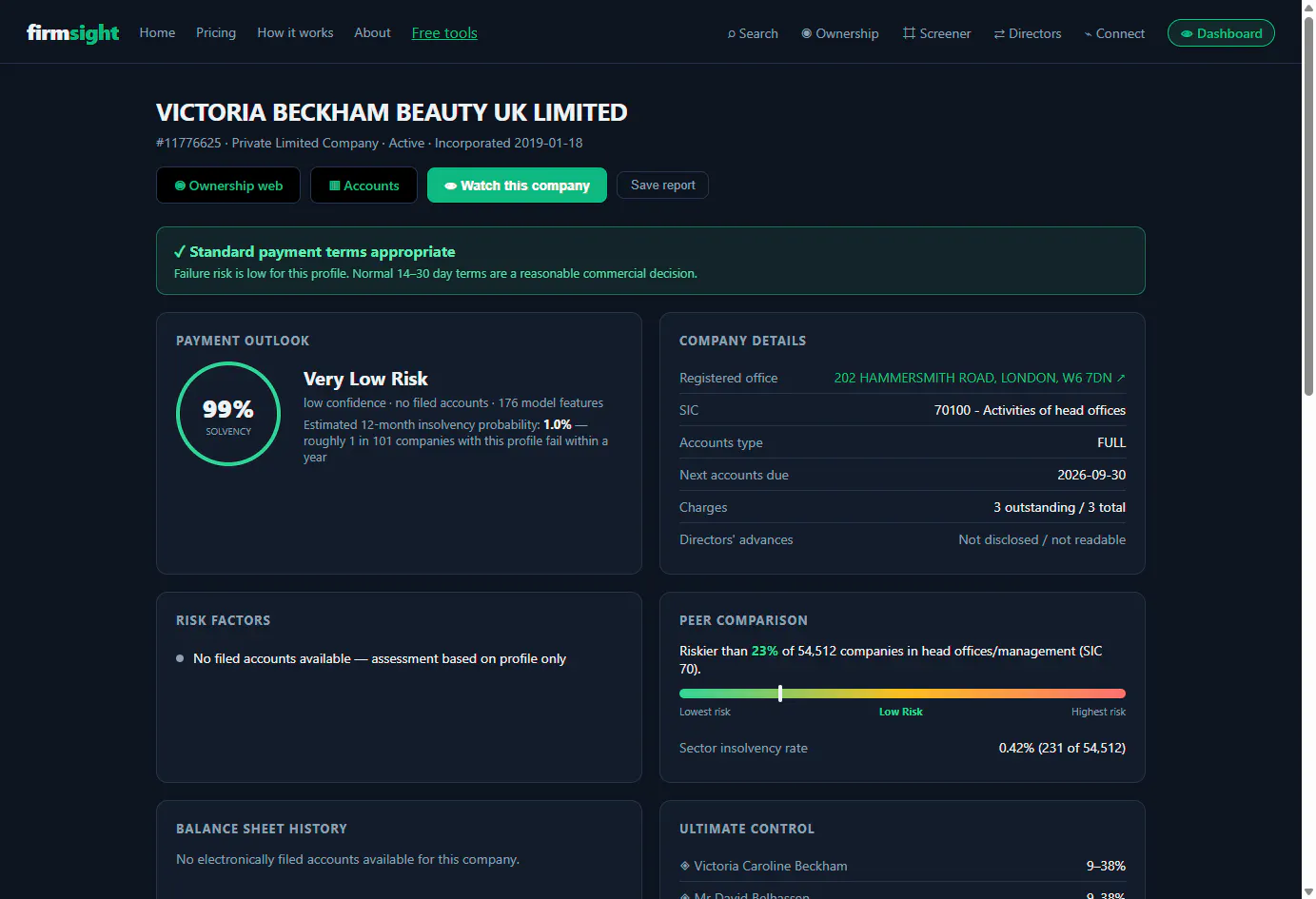Click the Charges value "3 outstanding / 3 total"

pos(1059,507)
